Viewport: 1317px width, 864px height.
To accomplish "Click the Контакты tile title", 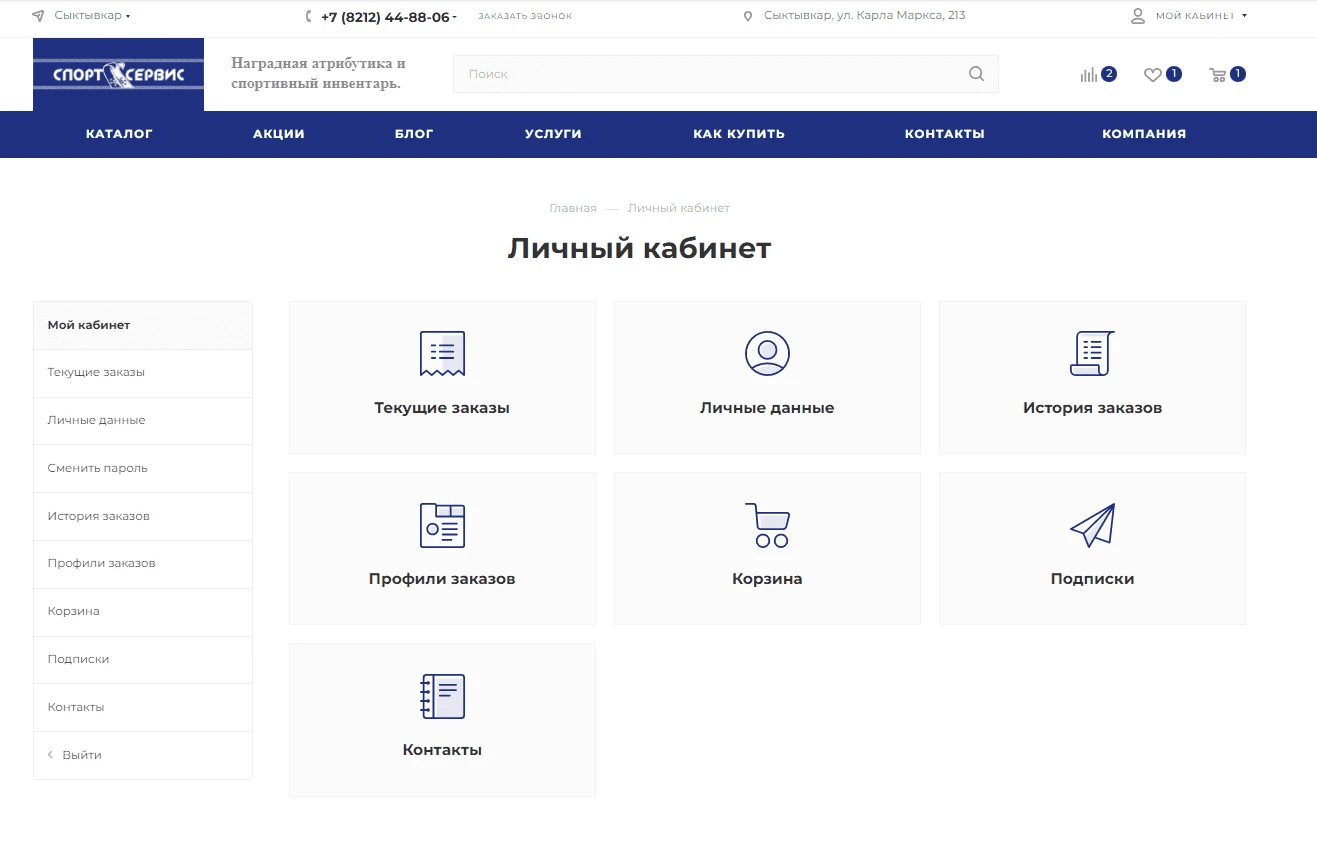I will (x=442, y=750).
